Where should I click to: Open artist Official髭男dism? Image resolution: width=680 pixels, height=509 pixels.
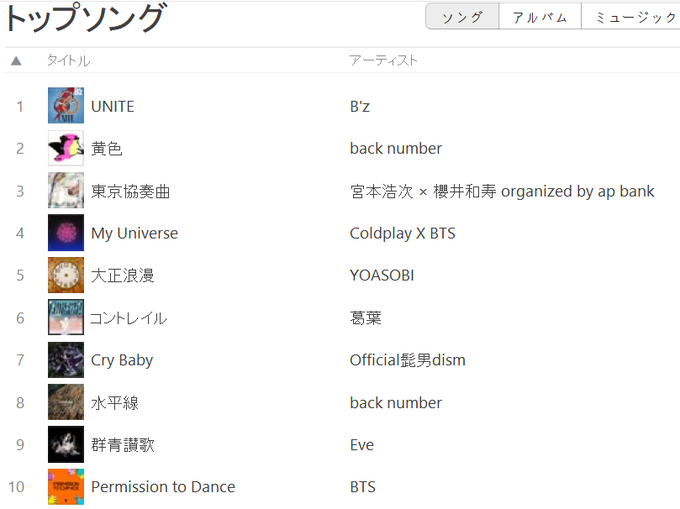[x=408, y=360]
